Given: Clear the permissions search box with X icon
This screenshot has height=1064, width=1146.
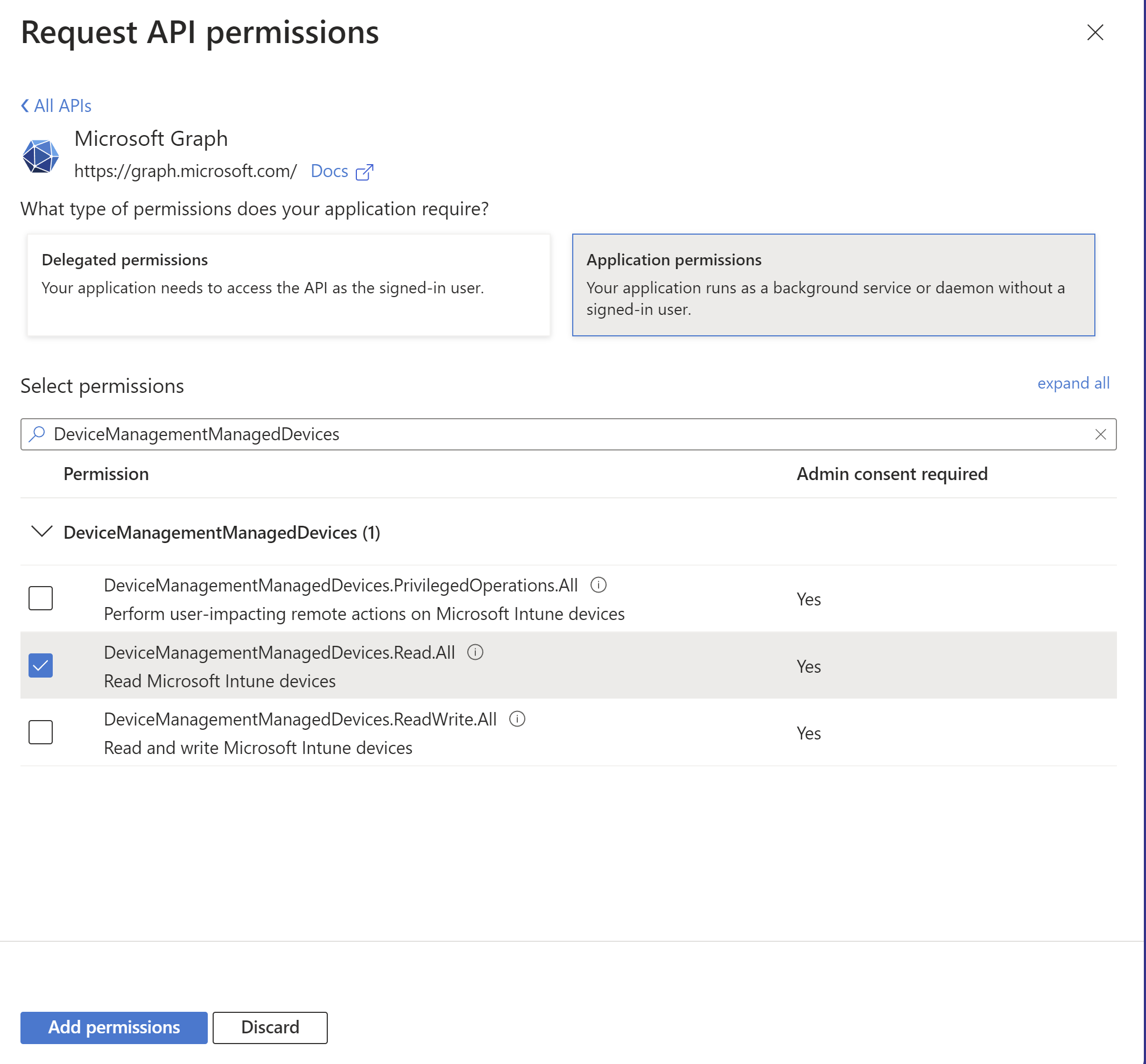Looking at the screenshot, I should (1100, 434).
